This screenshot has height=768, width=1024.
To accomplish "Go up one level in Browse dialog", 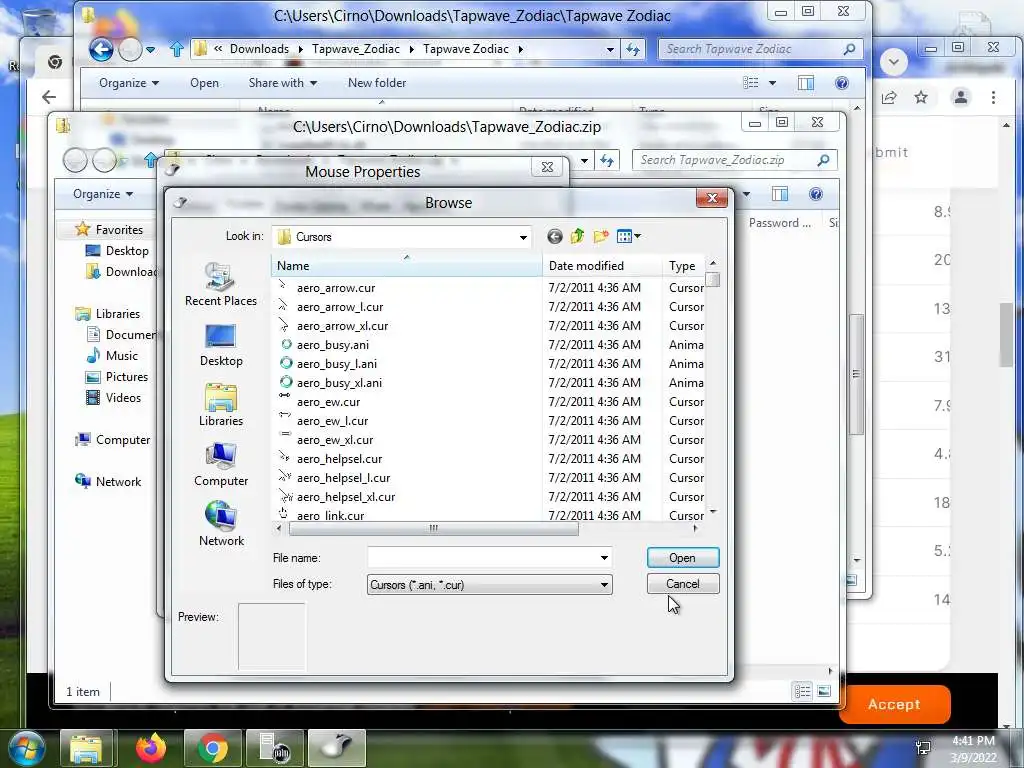I will (x=577, y=236).
